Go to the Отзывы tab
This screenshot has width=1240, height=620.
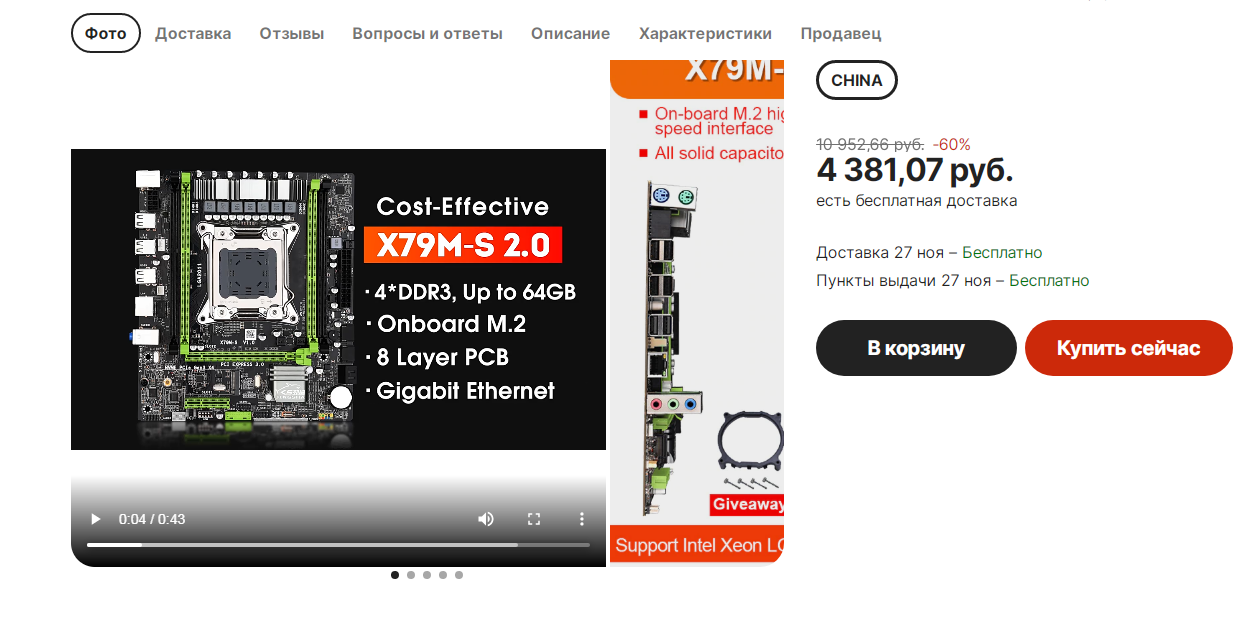(292, 33)
